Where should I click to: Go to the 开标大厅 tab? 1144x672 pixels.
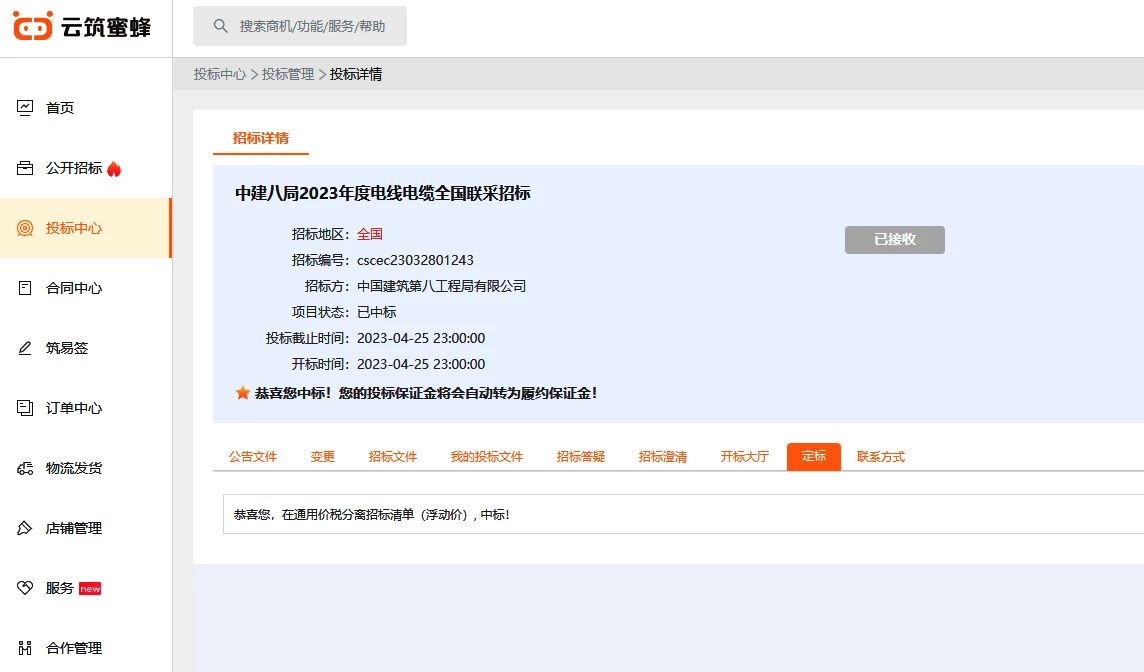tap(744, 457)
